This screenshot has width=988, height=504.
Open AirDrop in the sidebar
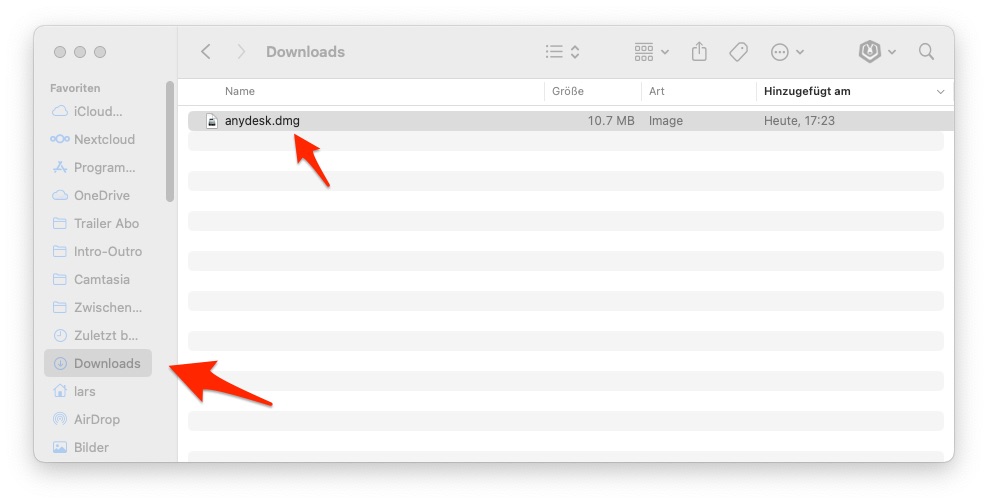tap(98, 419)
